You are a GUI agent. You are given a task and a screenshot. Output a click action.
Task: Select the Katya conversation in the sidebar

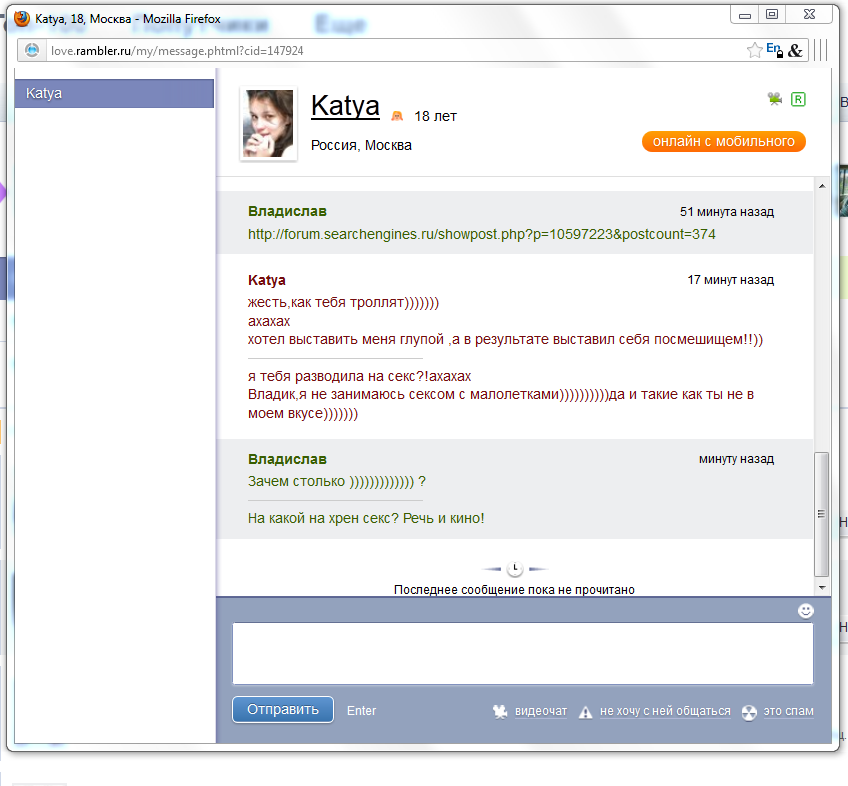pyautogui.click(x=114, y=93)
